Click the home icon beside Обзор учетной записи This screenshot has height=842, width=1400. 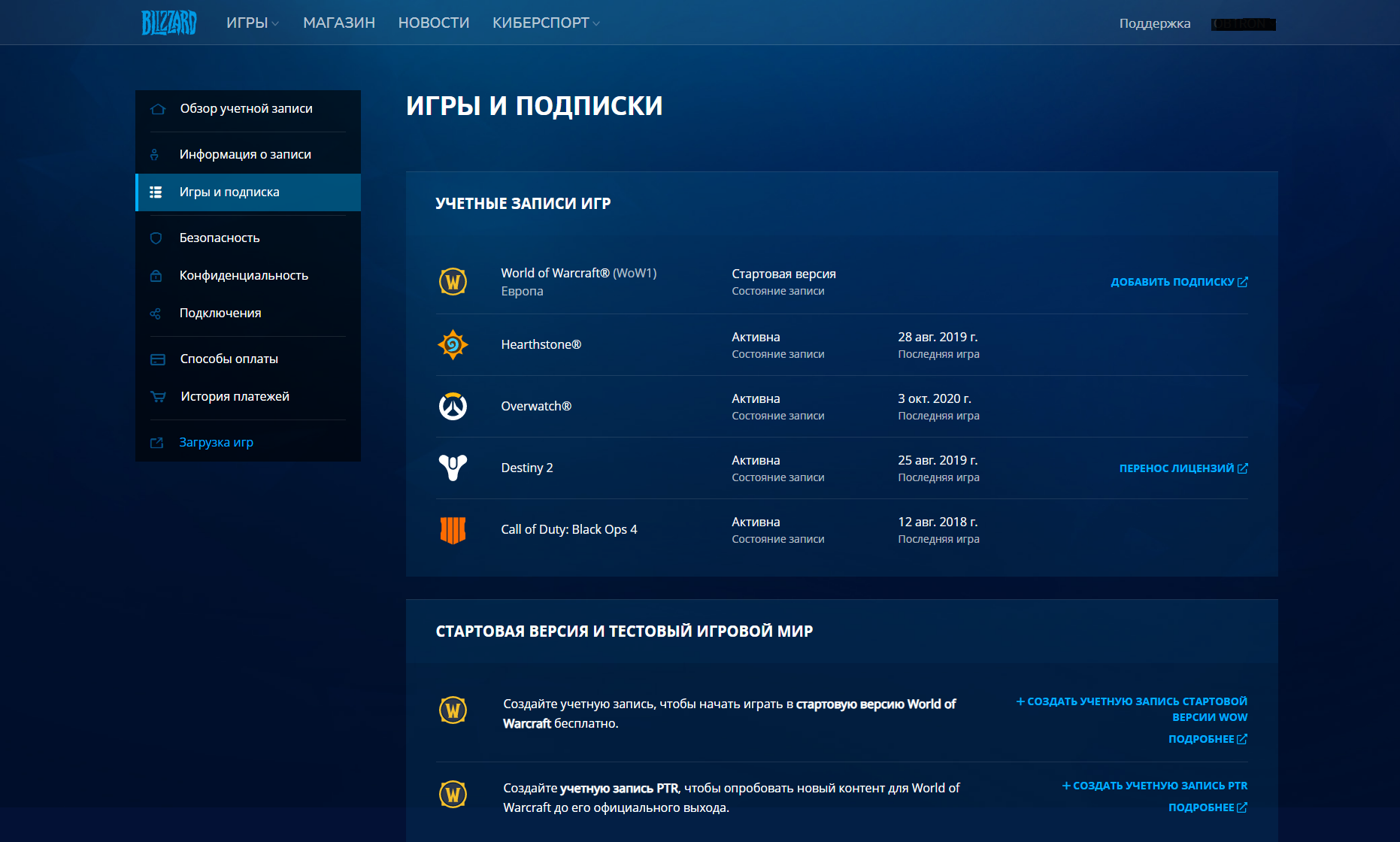[x=158, y=109]
